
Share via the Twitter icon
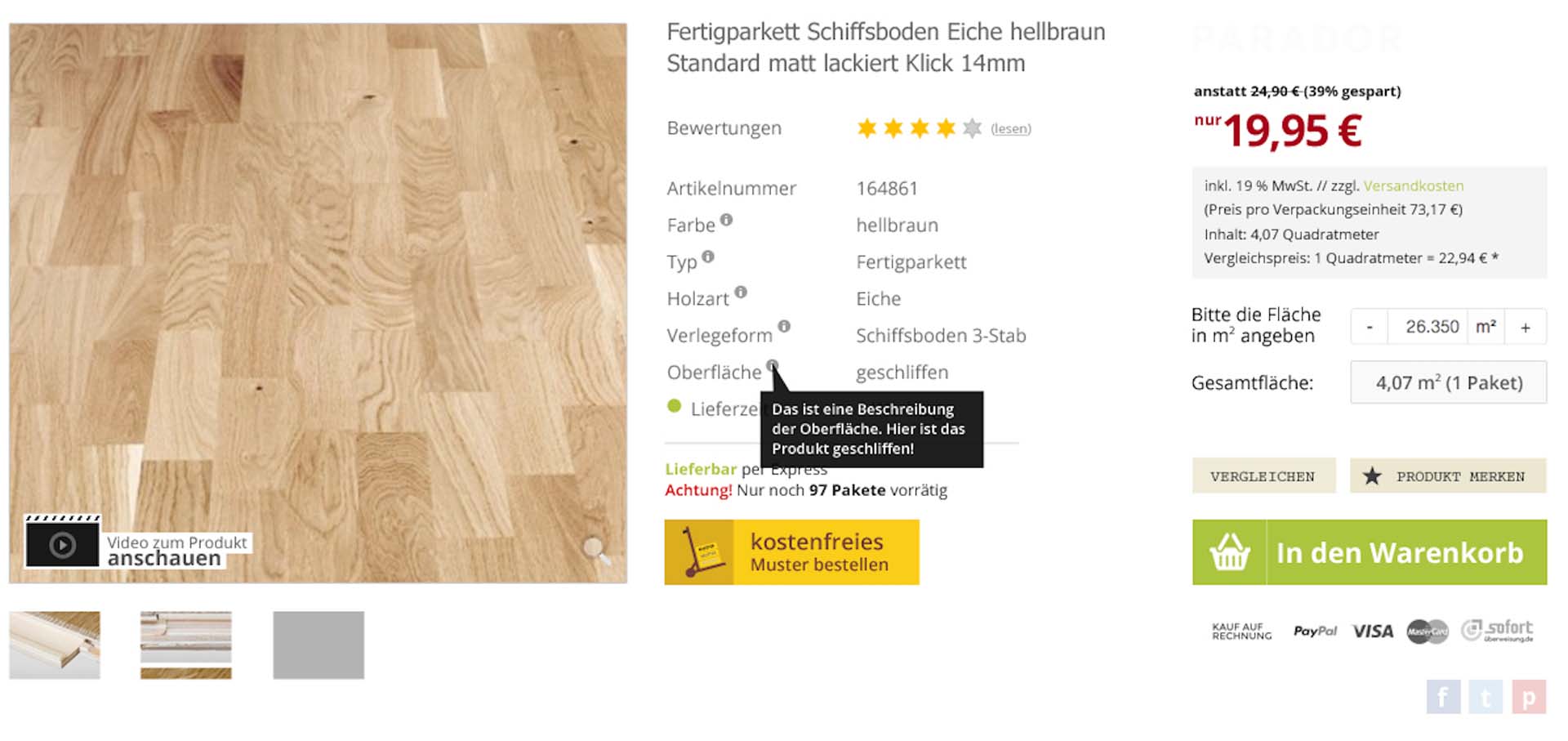pos(1486,697)
